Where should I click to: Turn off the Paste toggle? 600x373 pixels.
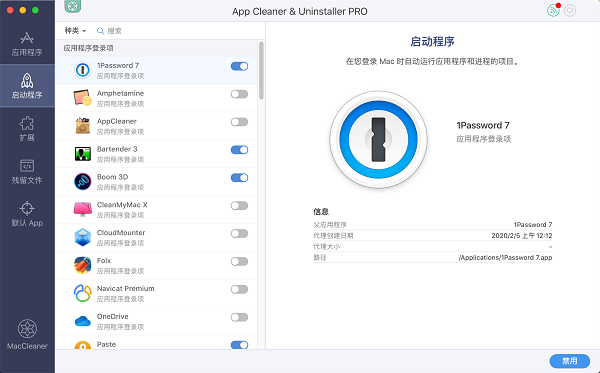(x=240, y=345)
